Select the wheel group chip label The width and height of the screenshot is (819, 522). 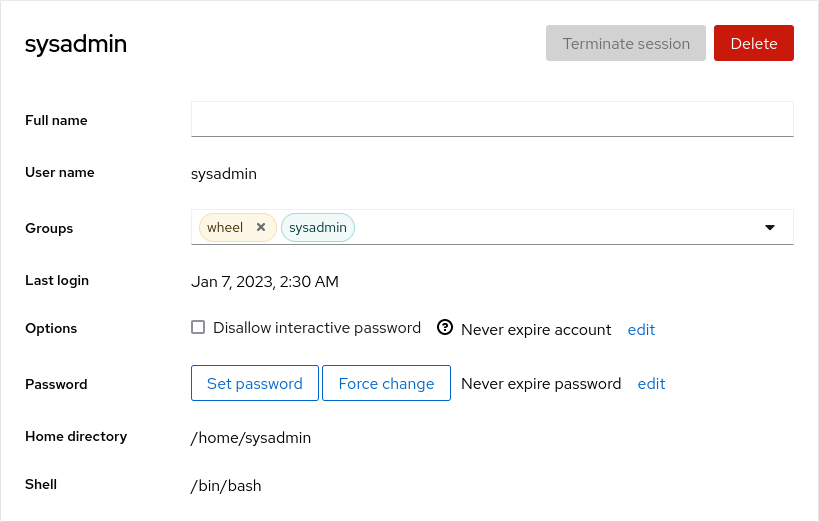tap(225, 227)
